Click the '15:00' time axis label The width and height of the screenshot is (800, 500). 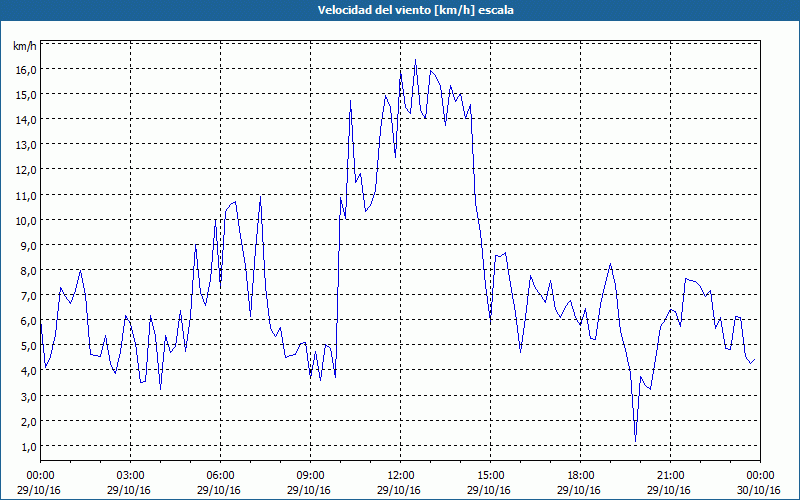(x=490, y=476)
